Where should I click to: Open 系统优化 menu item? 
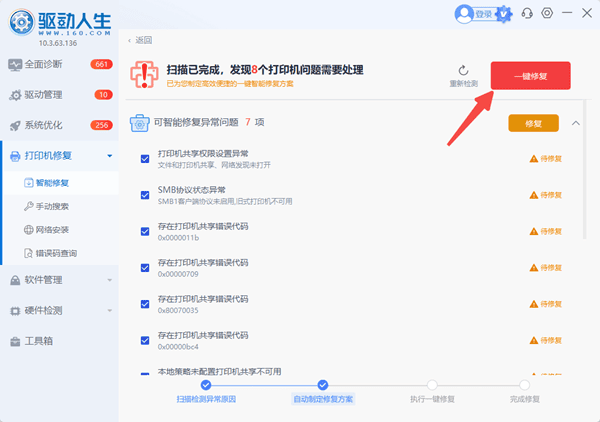point(60,125)
